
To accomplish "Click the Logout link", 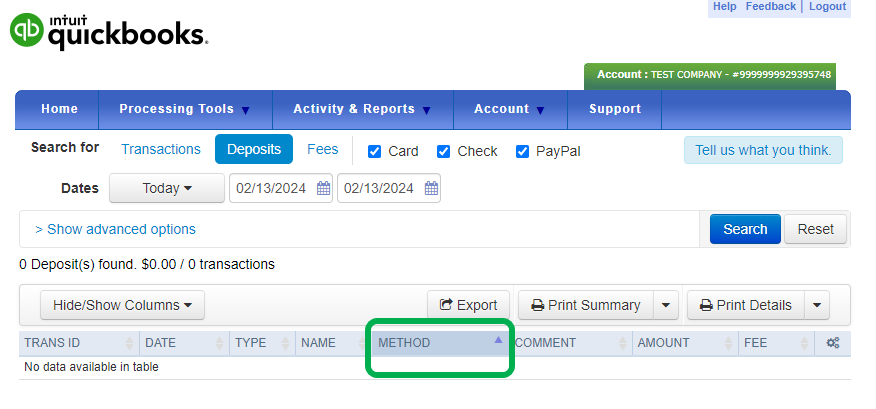I will click(x=827, y=7).
